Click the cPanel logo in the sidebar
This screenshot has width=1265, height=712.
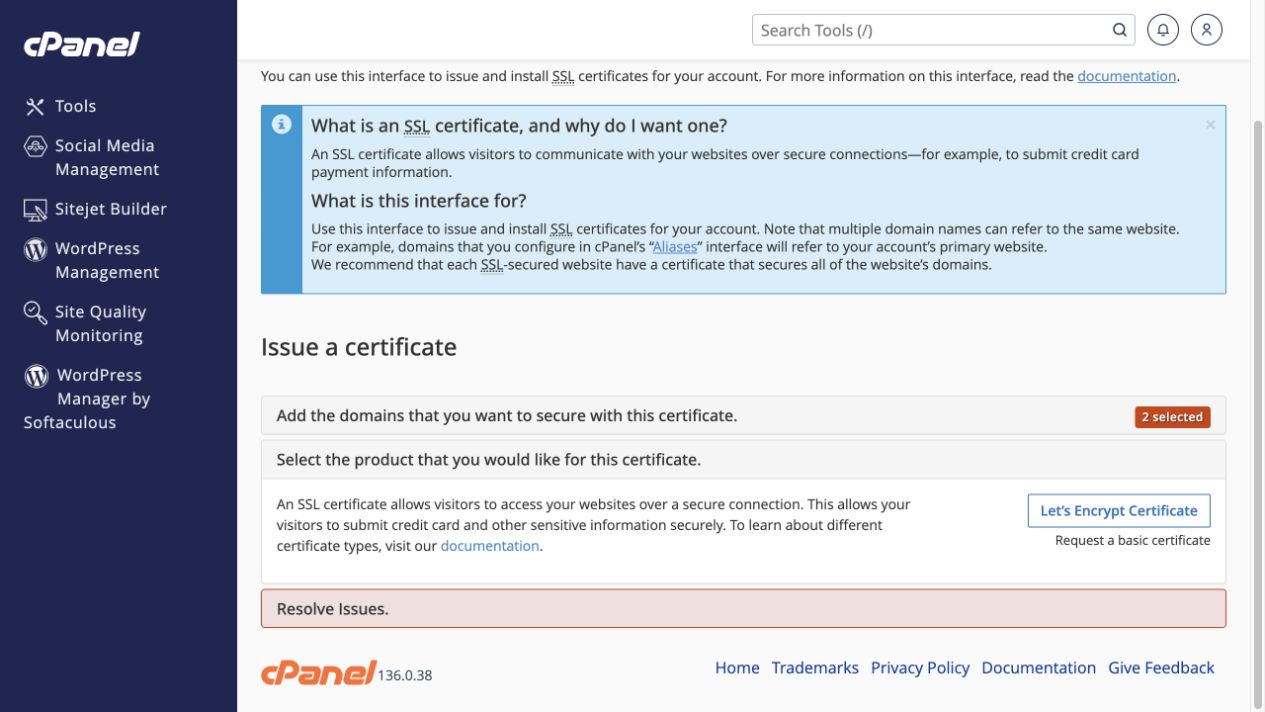click(82, 44)
